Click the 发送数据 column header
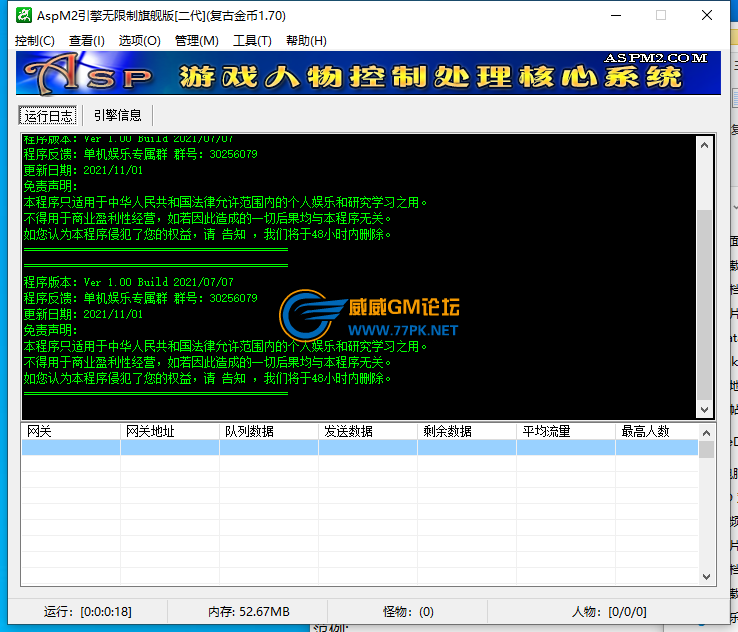 [368, 432]
